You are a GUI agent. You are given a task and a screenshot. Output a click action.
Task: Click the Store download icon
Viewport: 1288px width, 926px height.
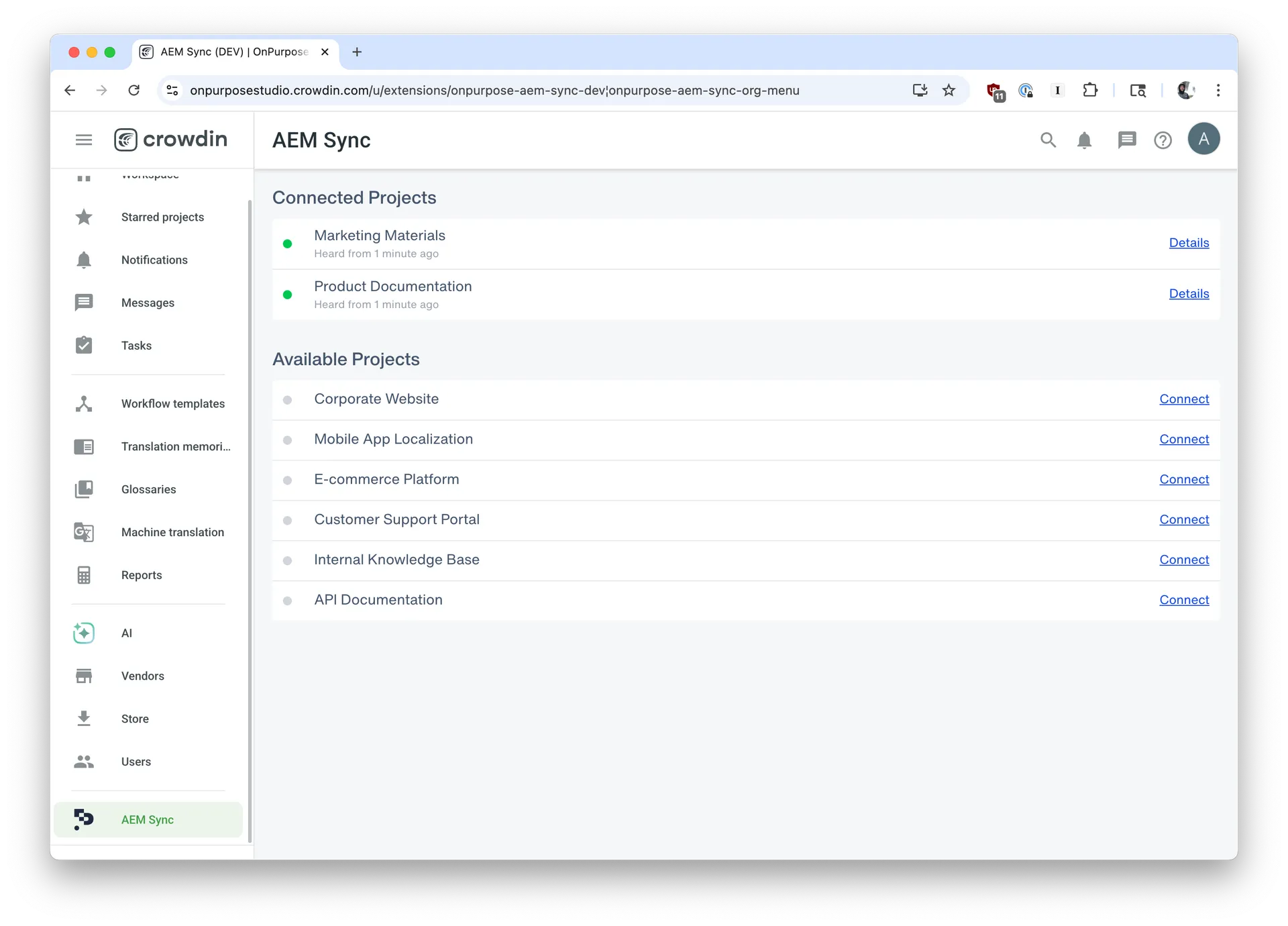[x=84, y=719]
